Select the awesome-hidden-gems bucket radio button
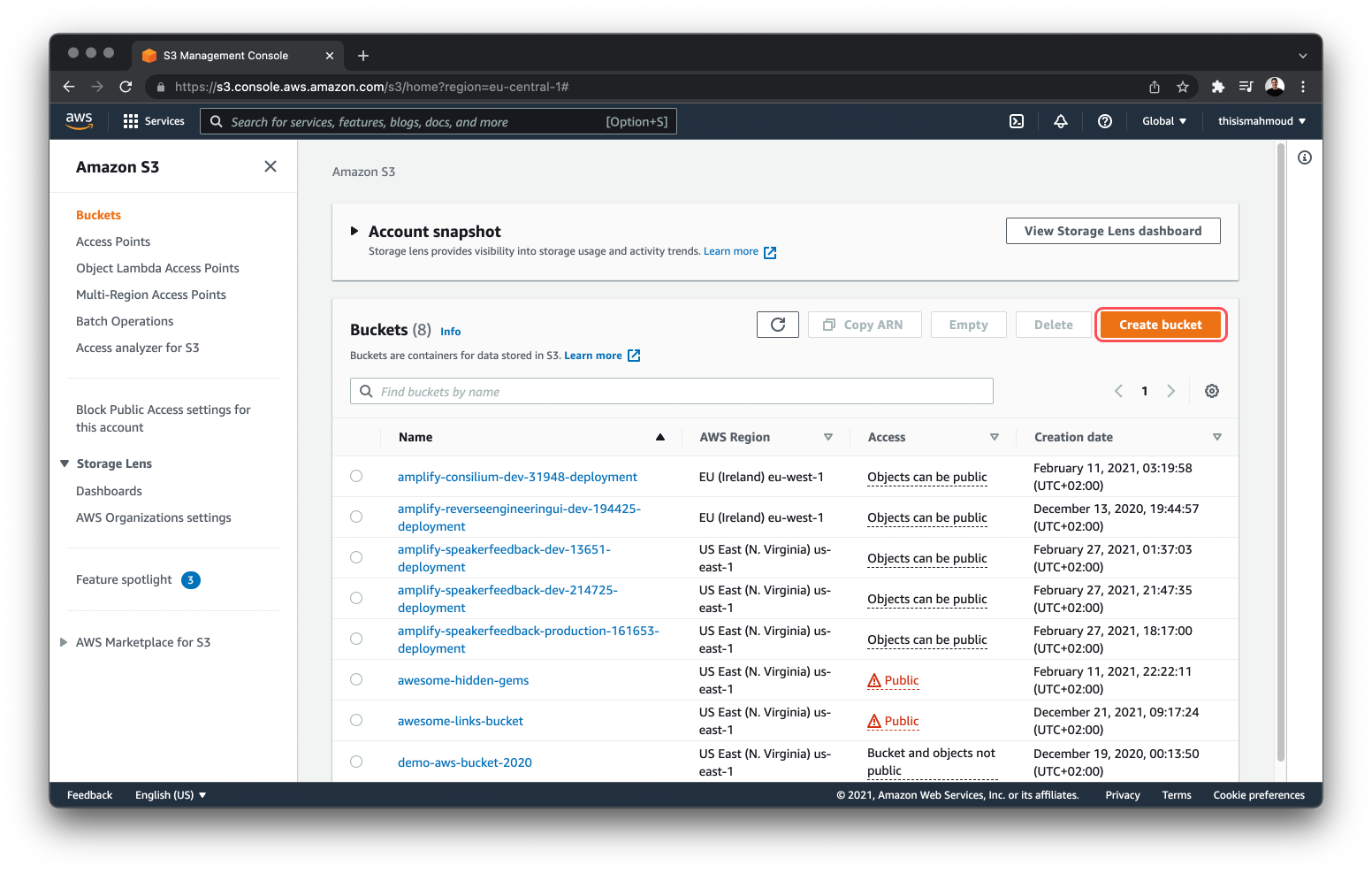This screenshot has width=1372, height=873. coord(356,679)
